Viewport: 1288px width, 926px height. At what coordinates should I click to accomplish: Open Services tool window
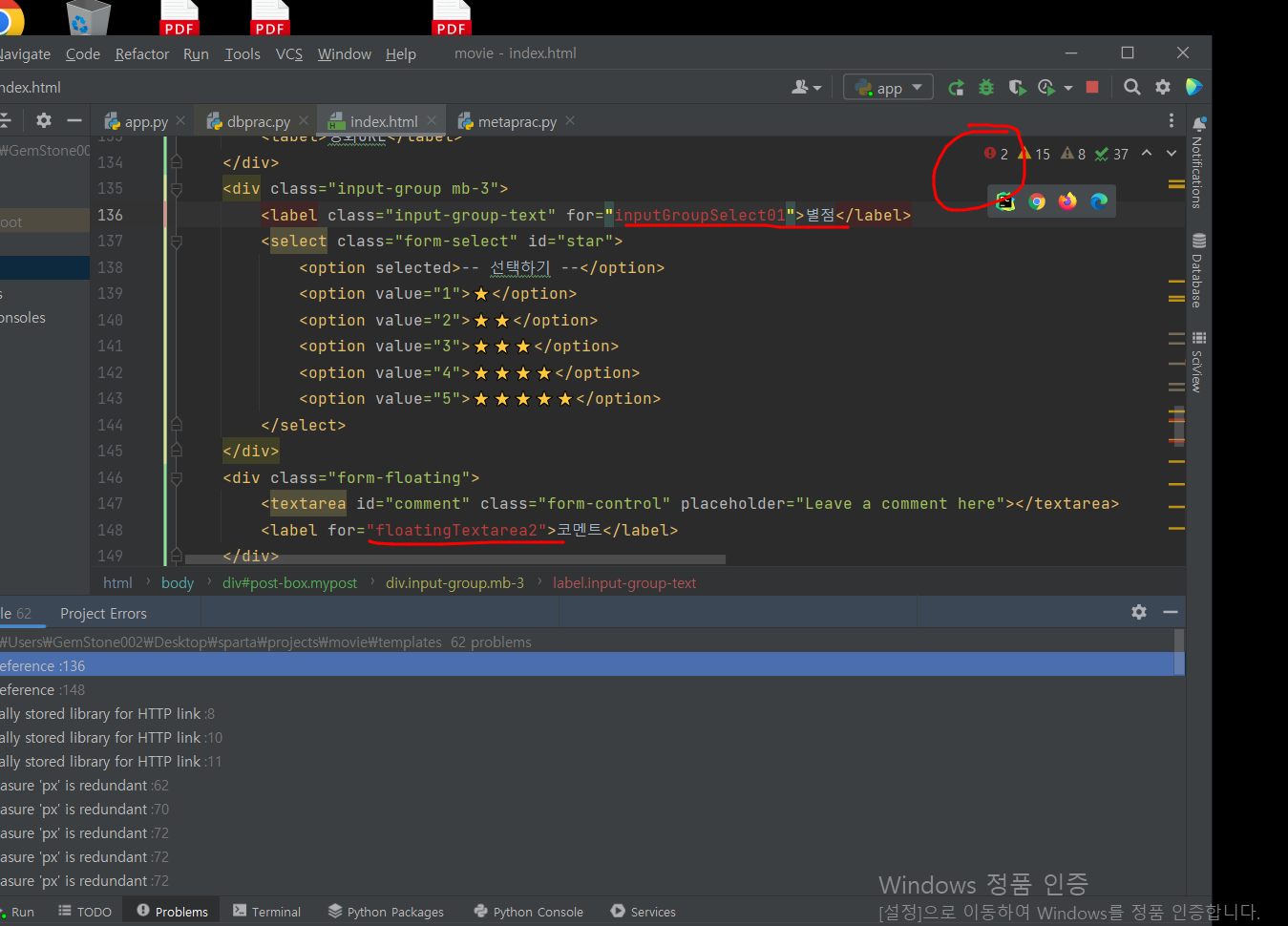coord(644,912)
